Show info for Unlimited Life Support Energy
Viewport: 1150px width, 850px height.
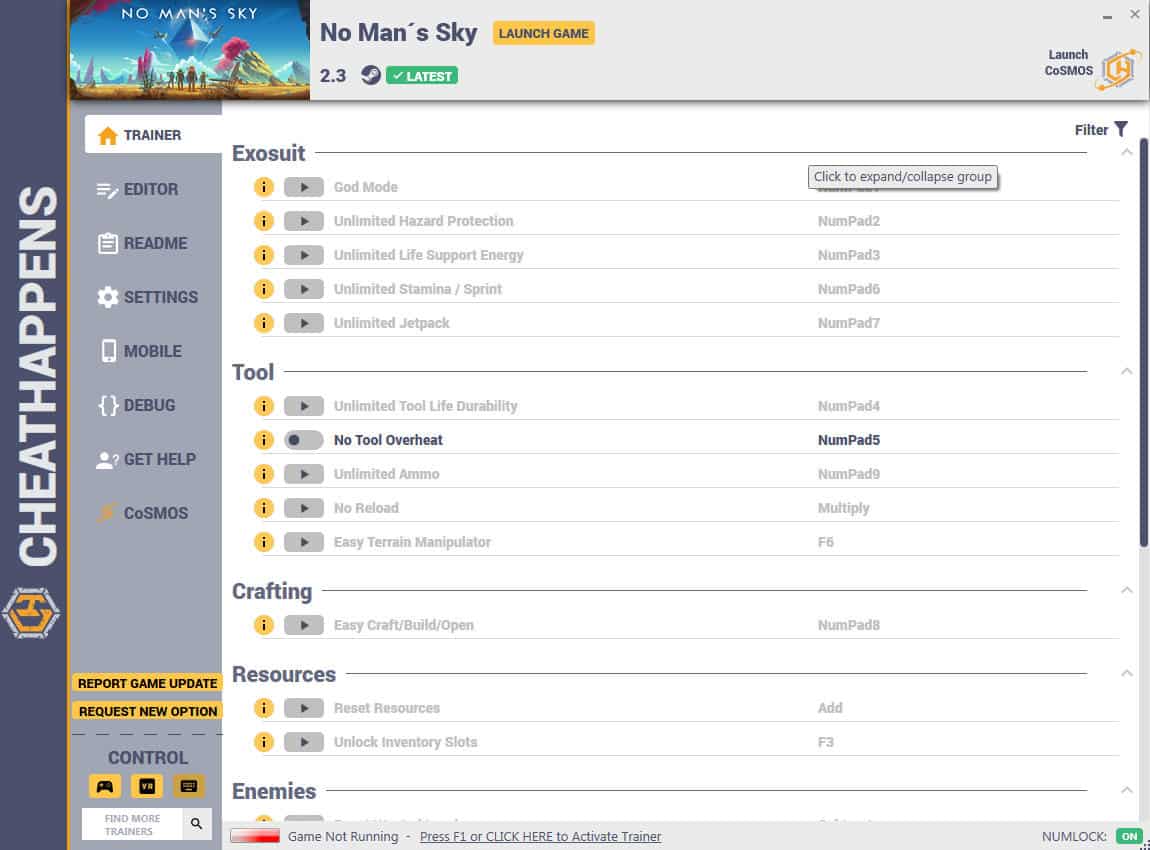(263, 254)
